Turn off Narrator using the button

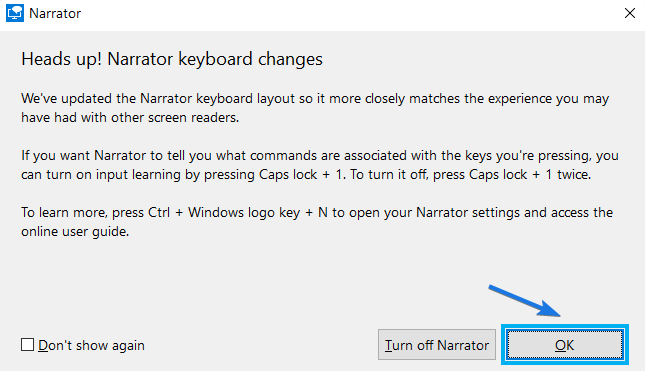tap(437, 345)
